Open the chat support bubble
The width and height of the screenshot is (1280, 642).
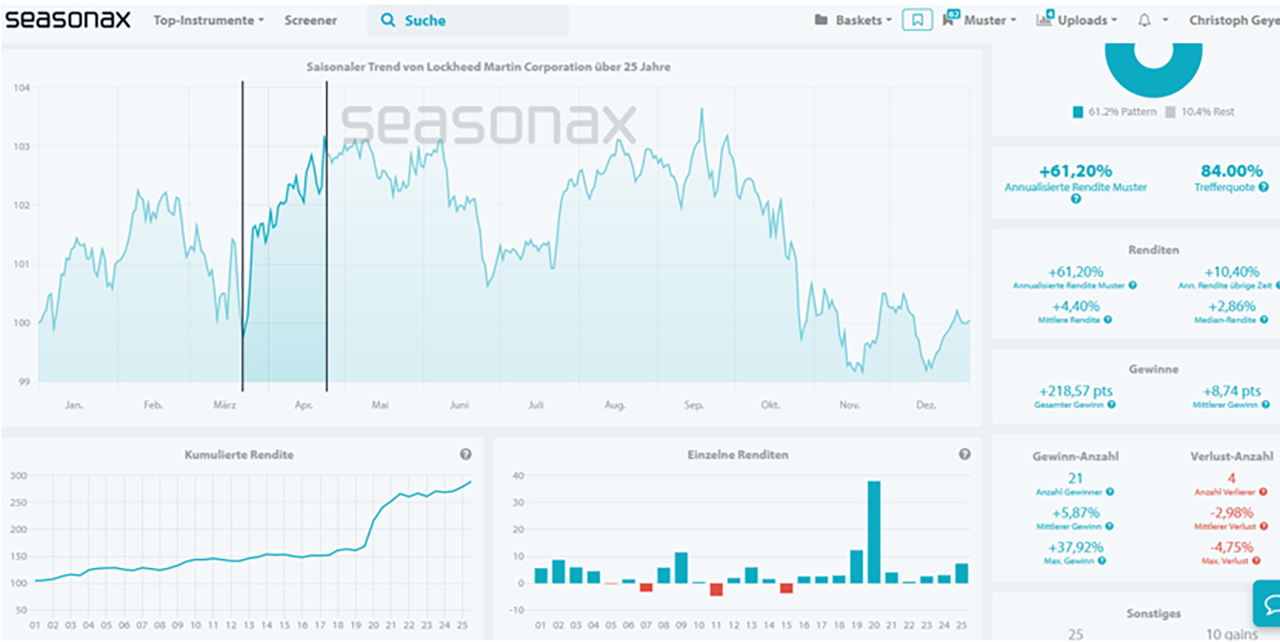[x=1267, y=604]
